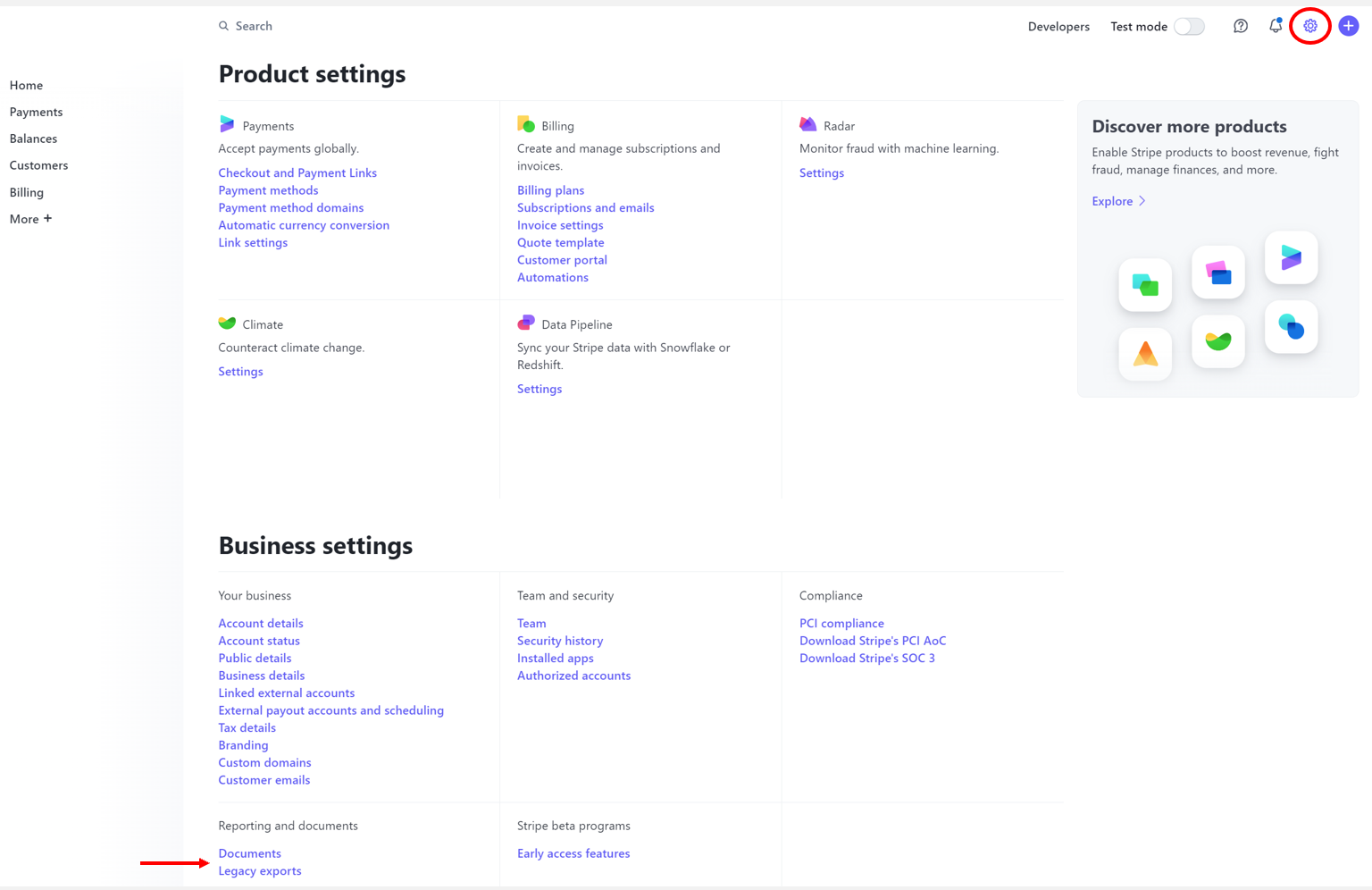This screenshot has width=1372, height=890.
Task: Click the Payments product icon
Action: [227, 124]
